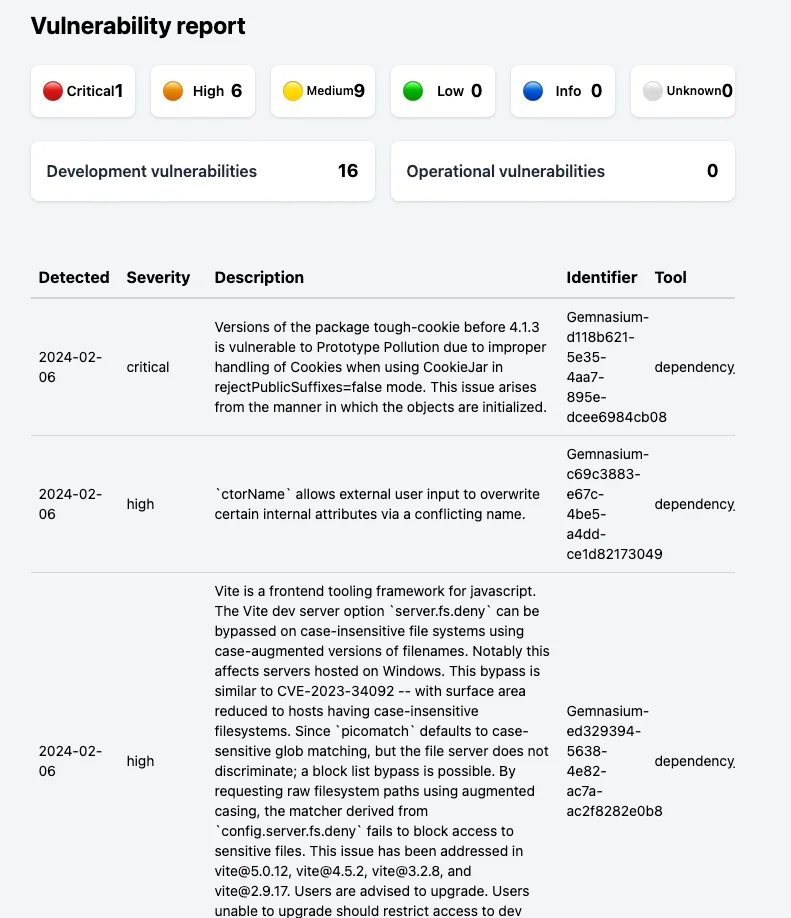Click the Medium severity yellow color dot
This screenshot has height=918, width=791.
click(x=291, y=90)
